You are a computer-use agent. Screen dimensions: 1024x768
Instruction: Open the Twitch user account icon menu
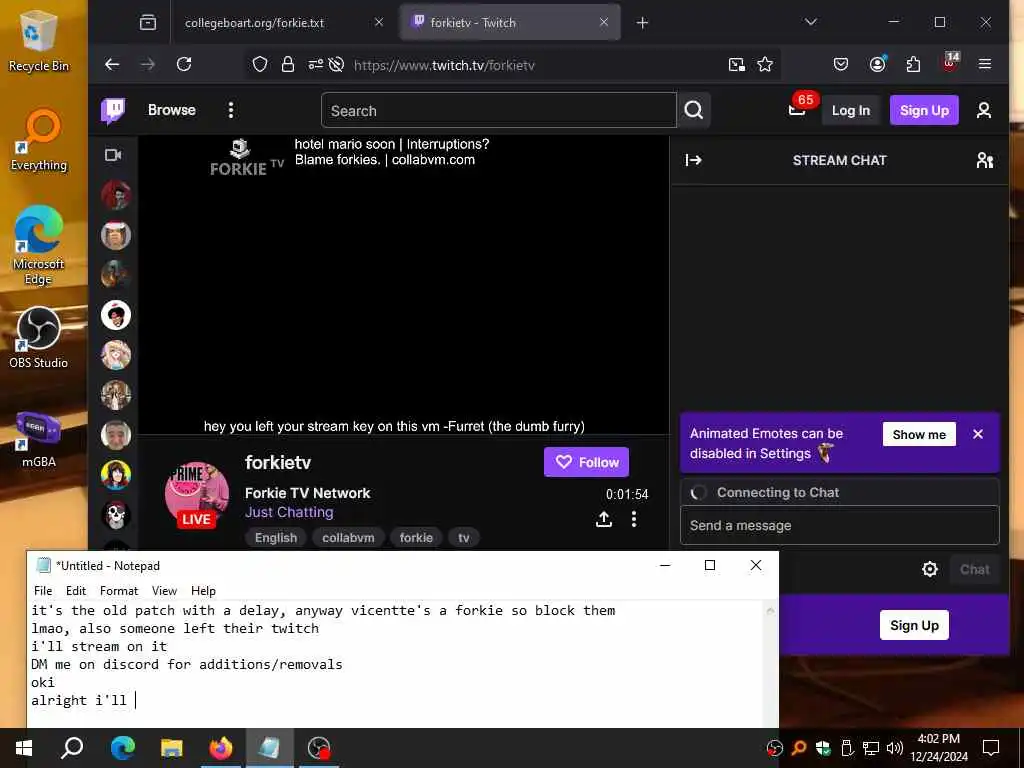984,110
